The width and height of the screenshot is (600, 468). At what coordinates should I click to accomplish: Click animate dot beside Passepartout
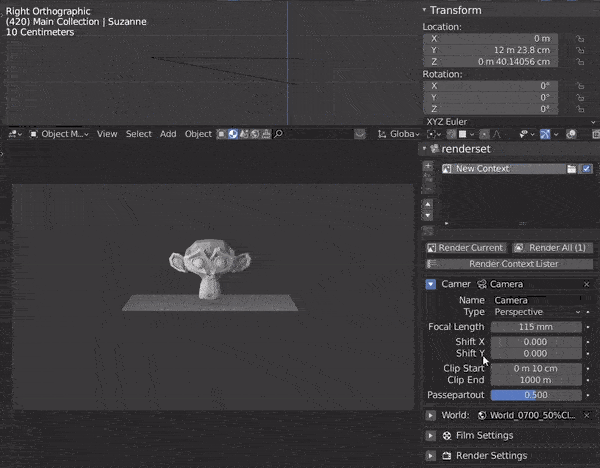[588, 395]
